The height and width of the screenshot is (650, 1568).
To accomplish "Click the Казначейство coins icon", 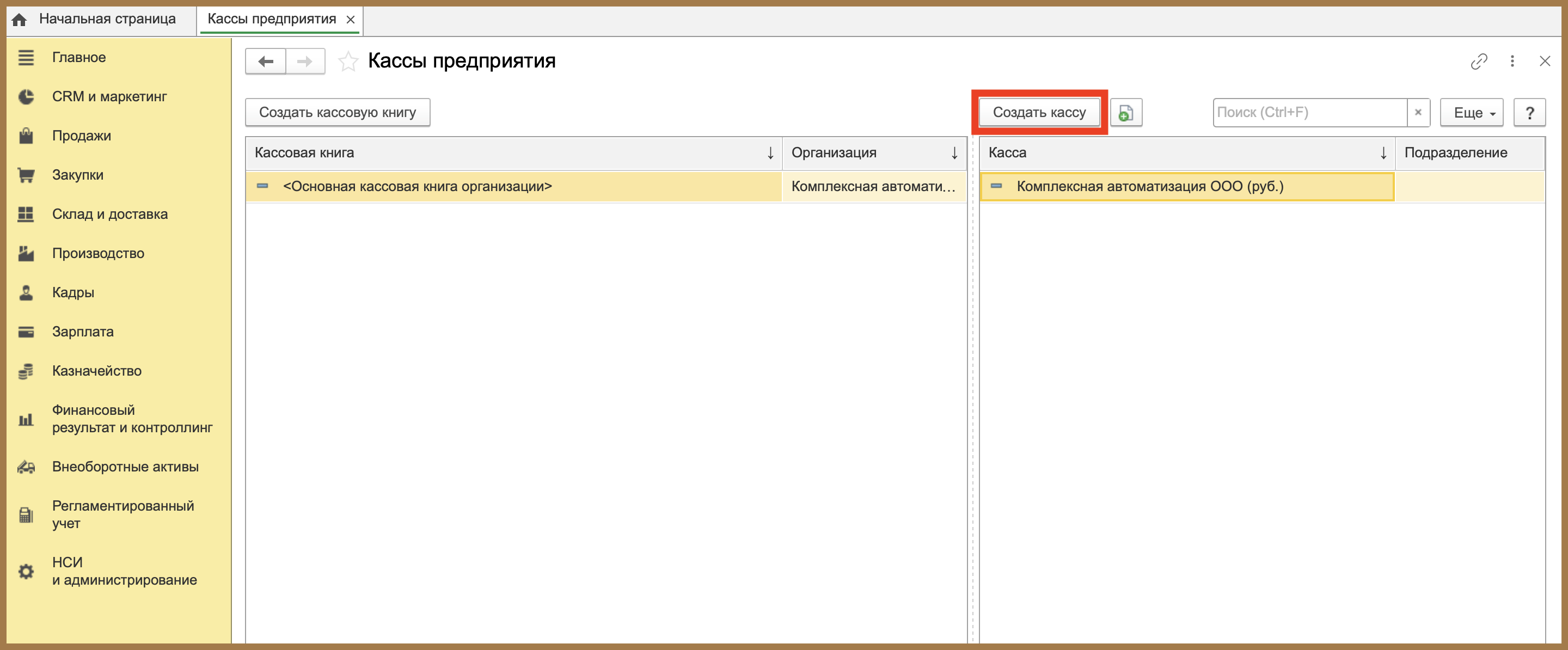I will click(26, 371).
